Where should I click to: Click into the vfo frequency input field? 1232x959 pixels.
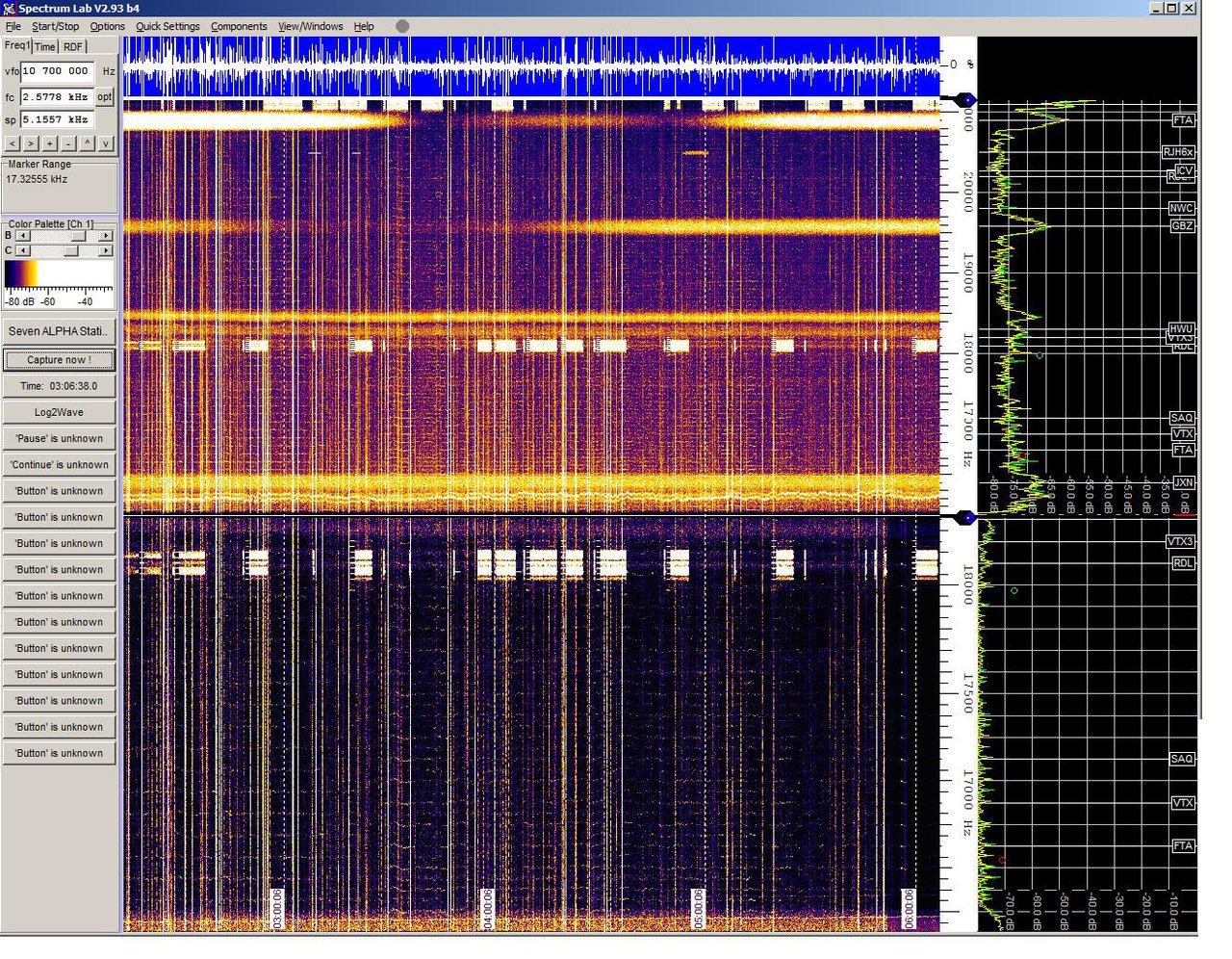[57, 71]
